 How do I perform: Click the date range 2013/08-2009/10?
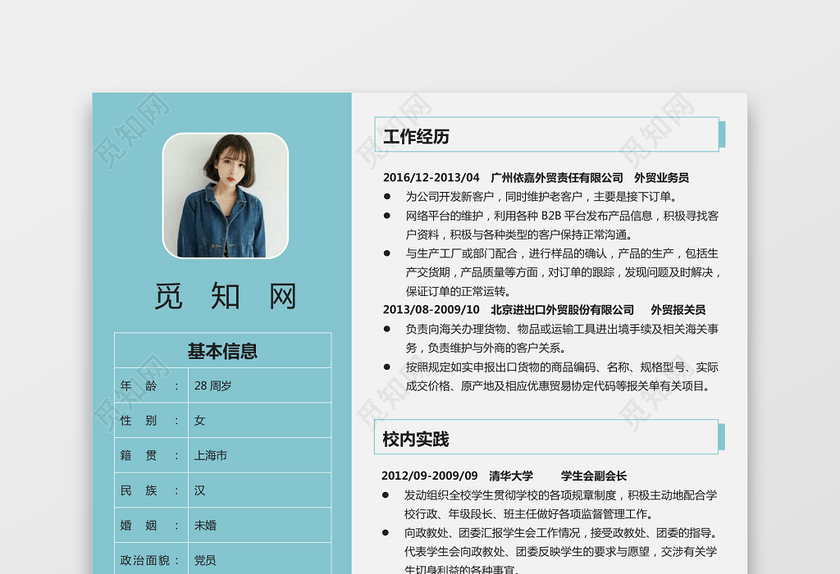point(431,310)
